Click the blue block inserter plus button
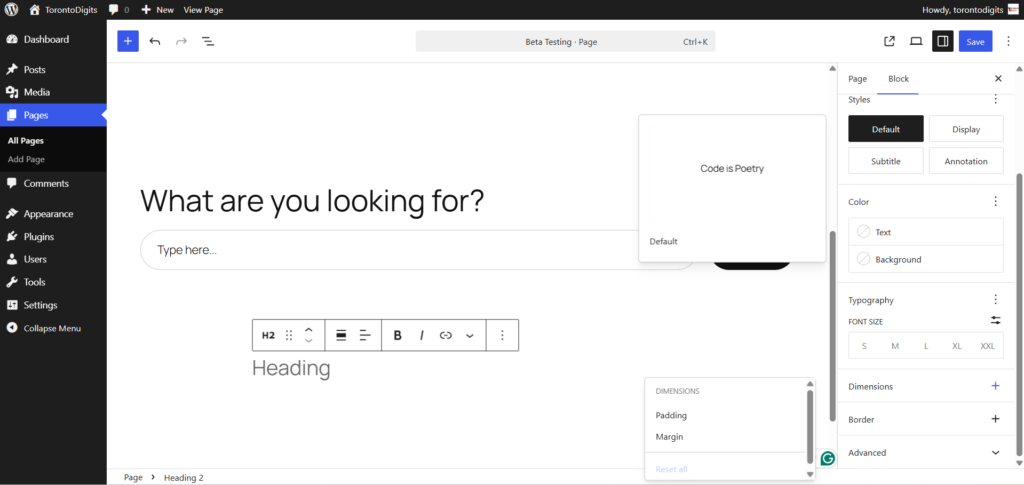The width and height of the screenshot is (1024, 485). (128, 41)
